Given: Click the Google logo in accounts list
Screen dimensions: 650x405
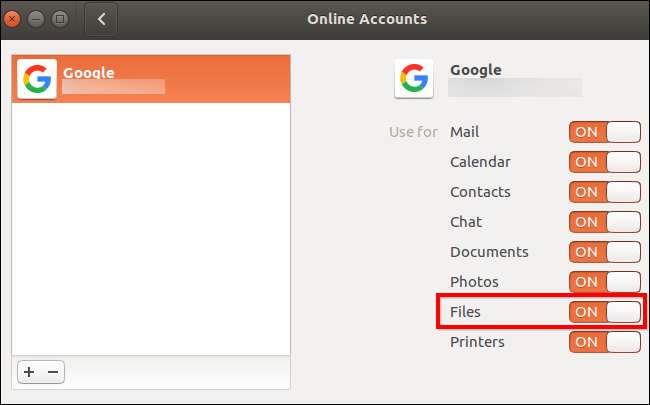Looking at the screenshot, I should coord(37,79).
